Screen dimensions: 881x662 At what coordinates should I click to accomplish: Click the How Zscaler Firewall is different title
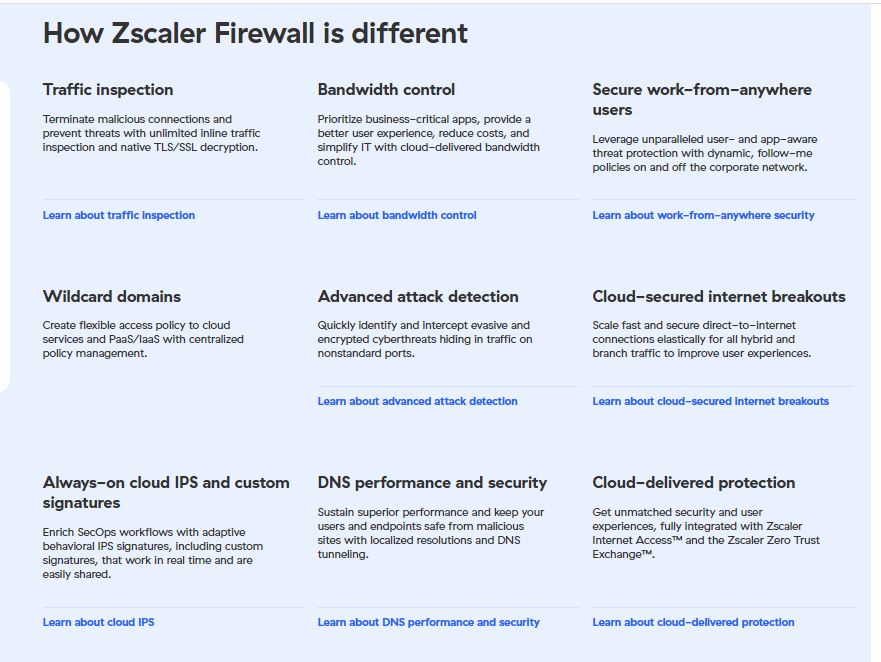click(x=253, y=33)
